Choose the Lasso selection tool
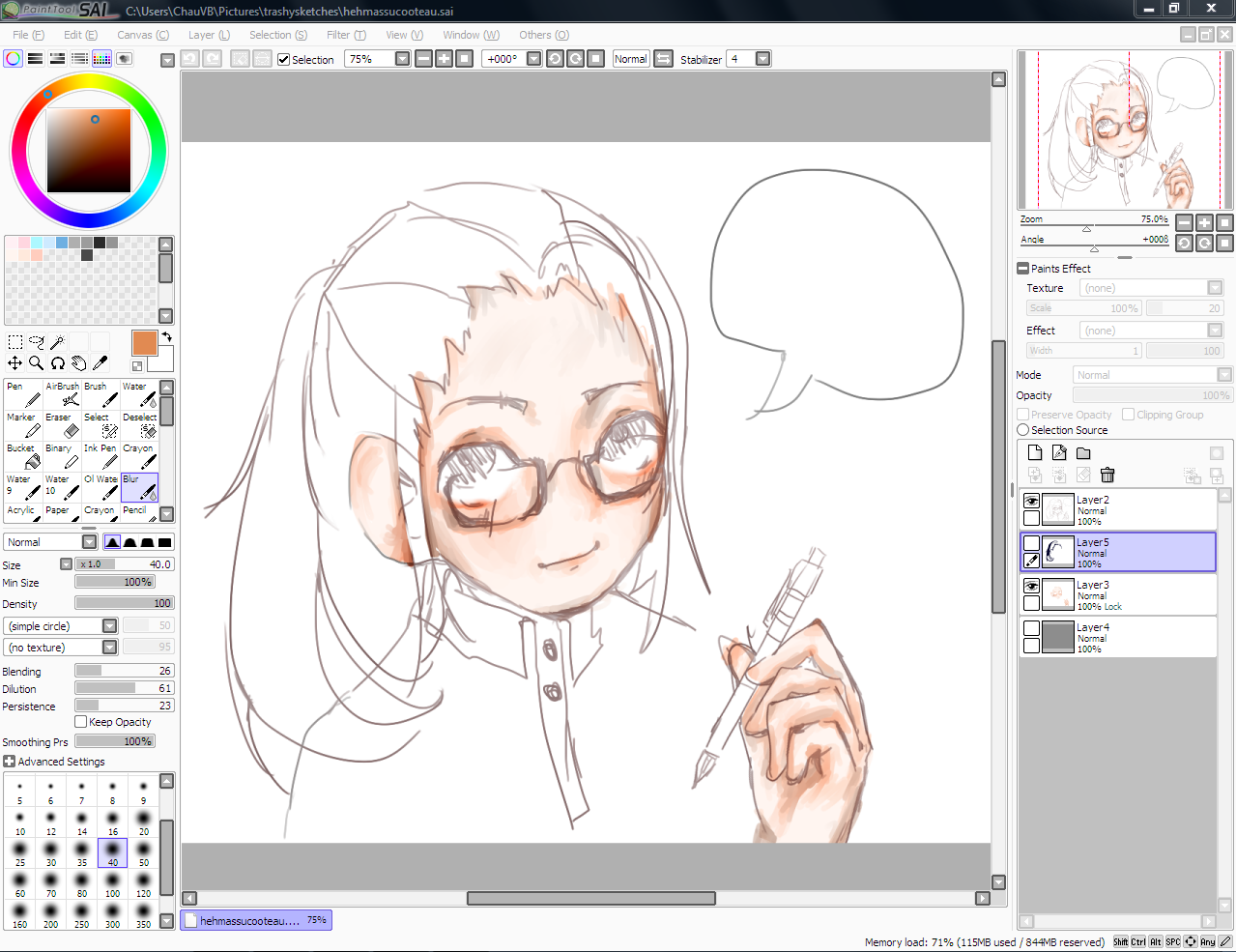The image size is (1236, 952). click(37, 341)
